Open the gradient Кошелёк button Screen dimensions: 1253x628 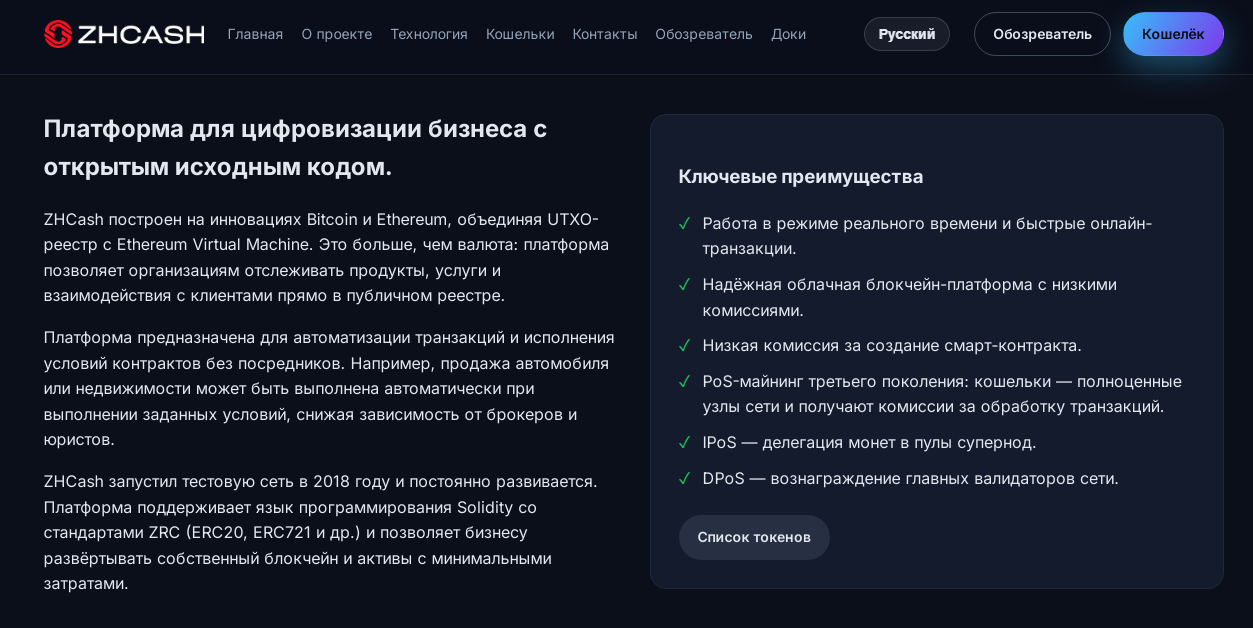coord(1173,34)
